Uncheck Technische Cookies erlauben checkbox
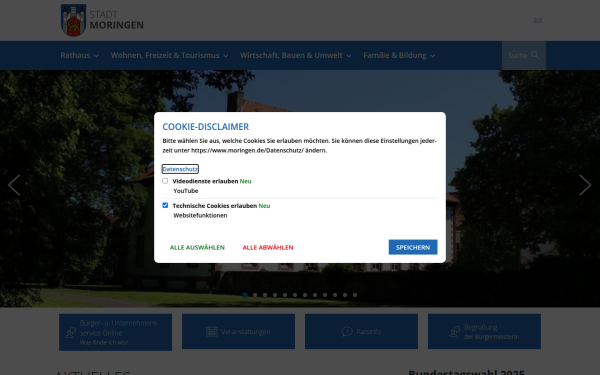The width and height of the screenshot is (600, 375). pyautogui.click(x=165, y=205)
